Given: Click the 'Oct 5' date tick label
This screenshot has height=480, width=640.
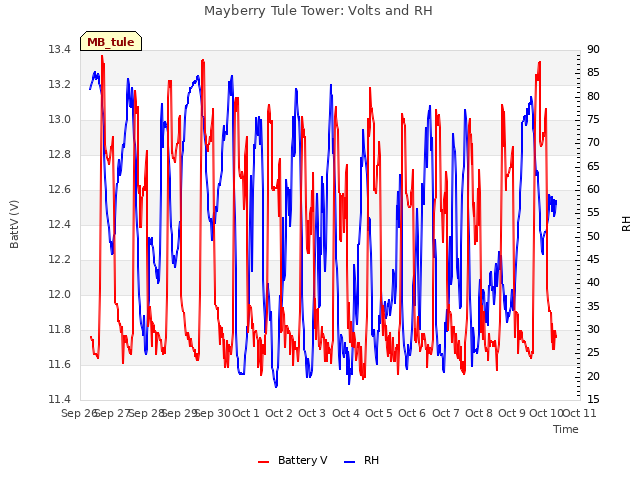Looking at the screenshot, I should pos(379,414).
